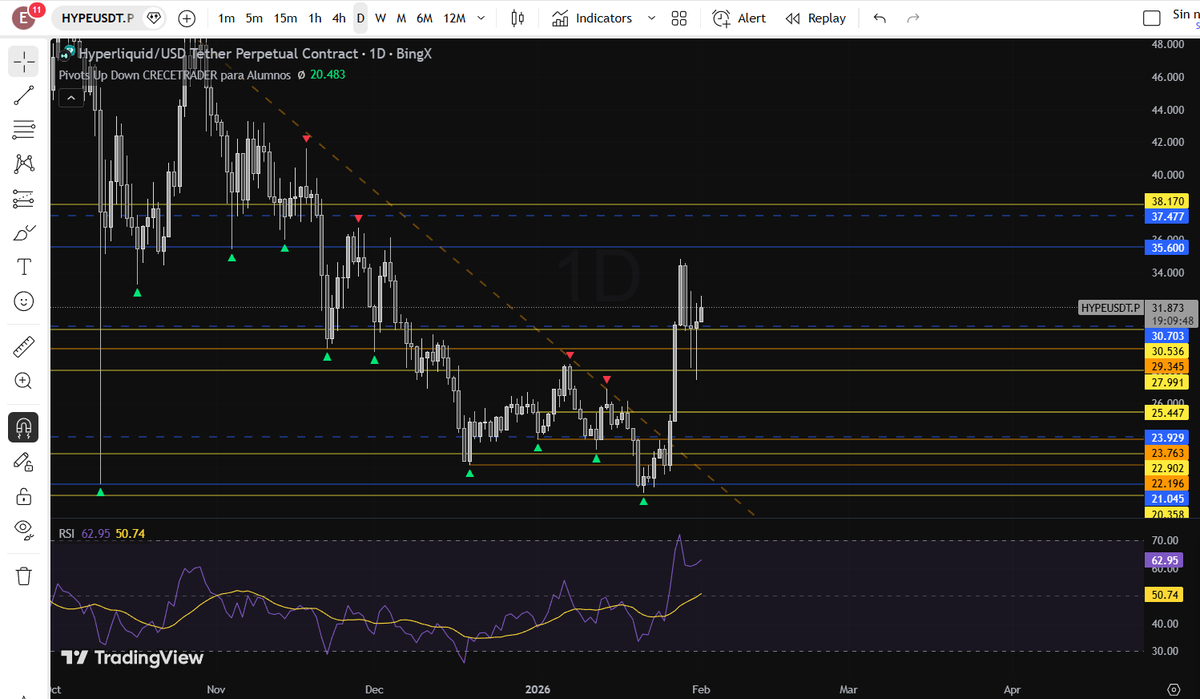
Task: Click the 35.600 price level label
Action: click(x=1168, y=247)
